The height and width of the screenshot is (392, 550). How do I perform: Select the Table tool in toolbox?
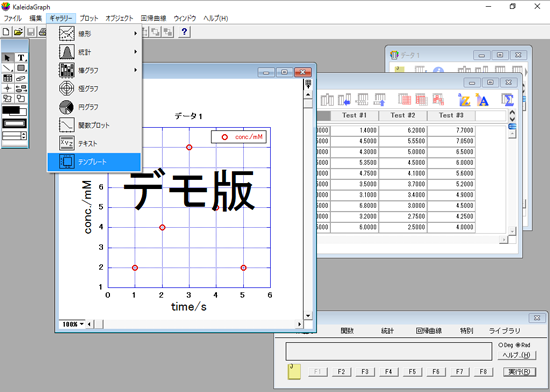coord(7,78)
